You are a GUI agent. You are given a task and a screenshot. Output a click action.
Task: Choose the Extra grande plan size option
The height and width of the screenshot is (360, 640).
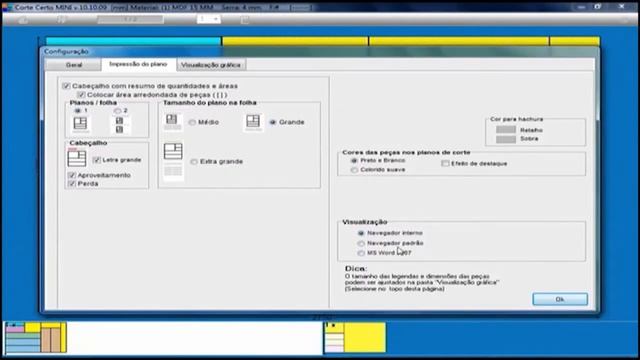(x=193, y=162)
